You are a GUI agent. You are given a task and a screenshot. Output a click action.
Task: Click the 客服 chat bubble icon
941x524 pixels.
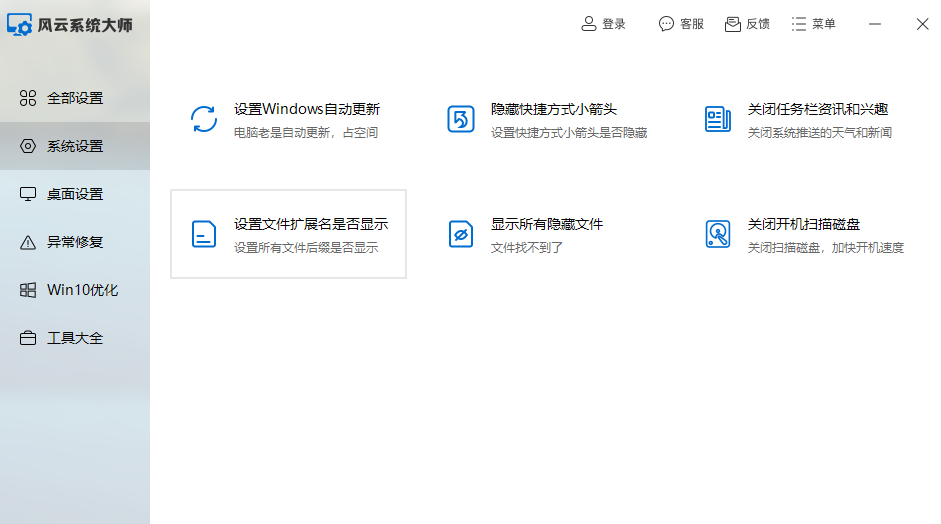point(666,23)
